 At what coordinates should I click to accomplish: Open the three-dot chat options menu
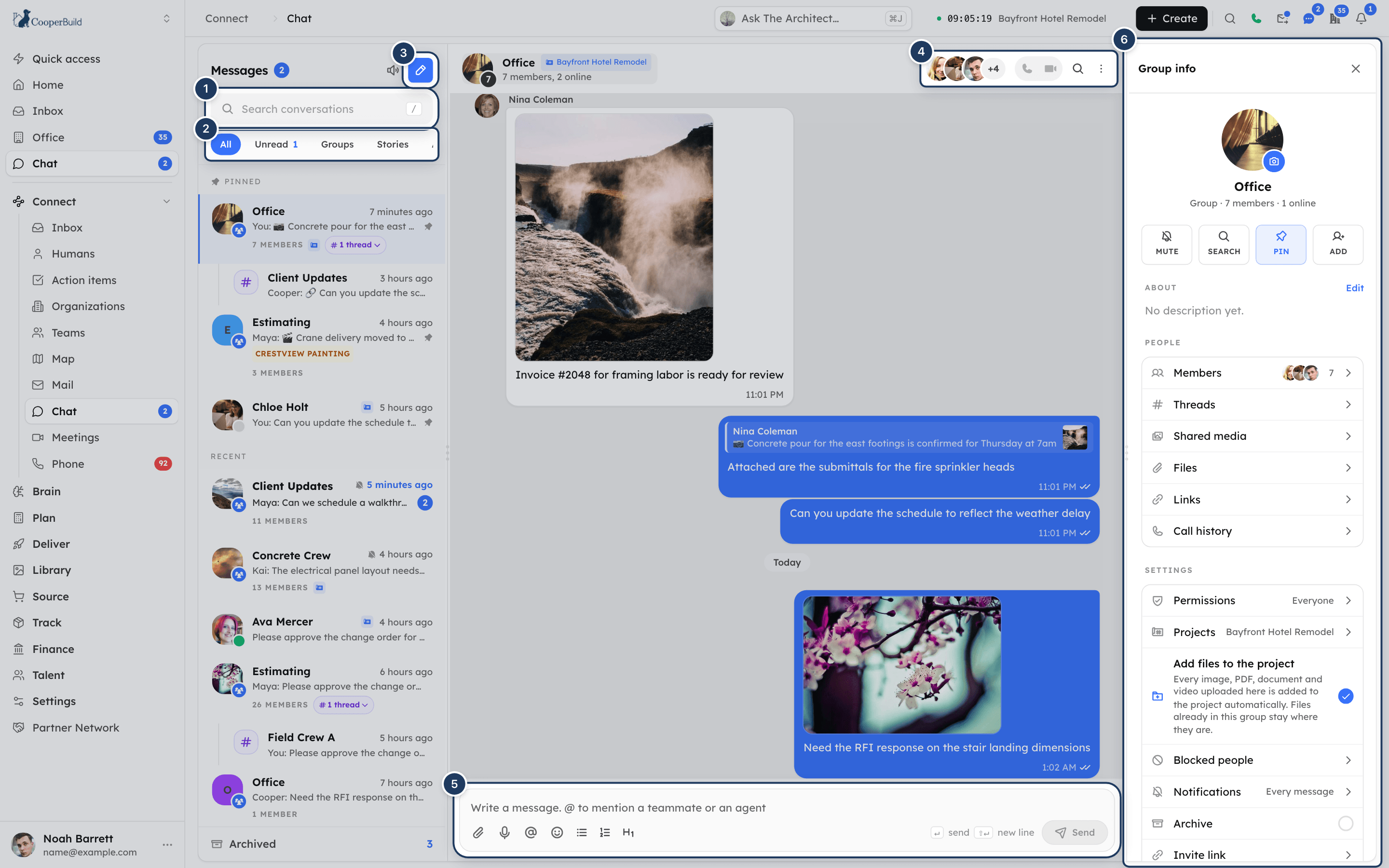pyautogui.click(x=1101, y=69)
